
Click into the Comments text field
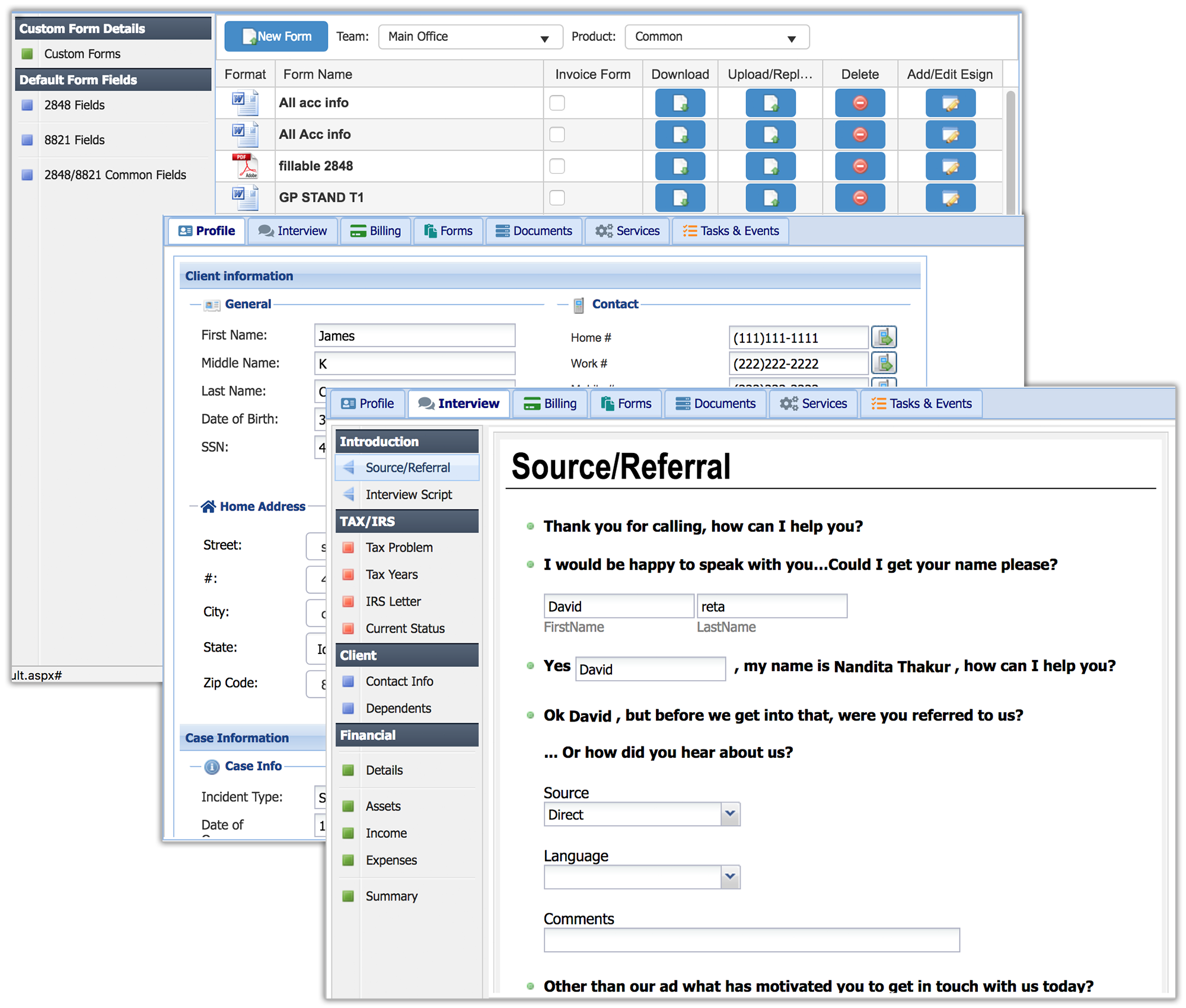coord(751,940)
